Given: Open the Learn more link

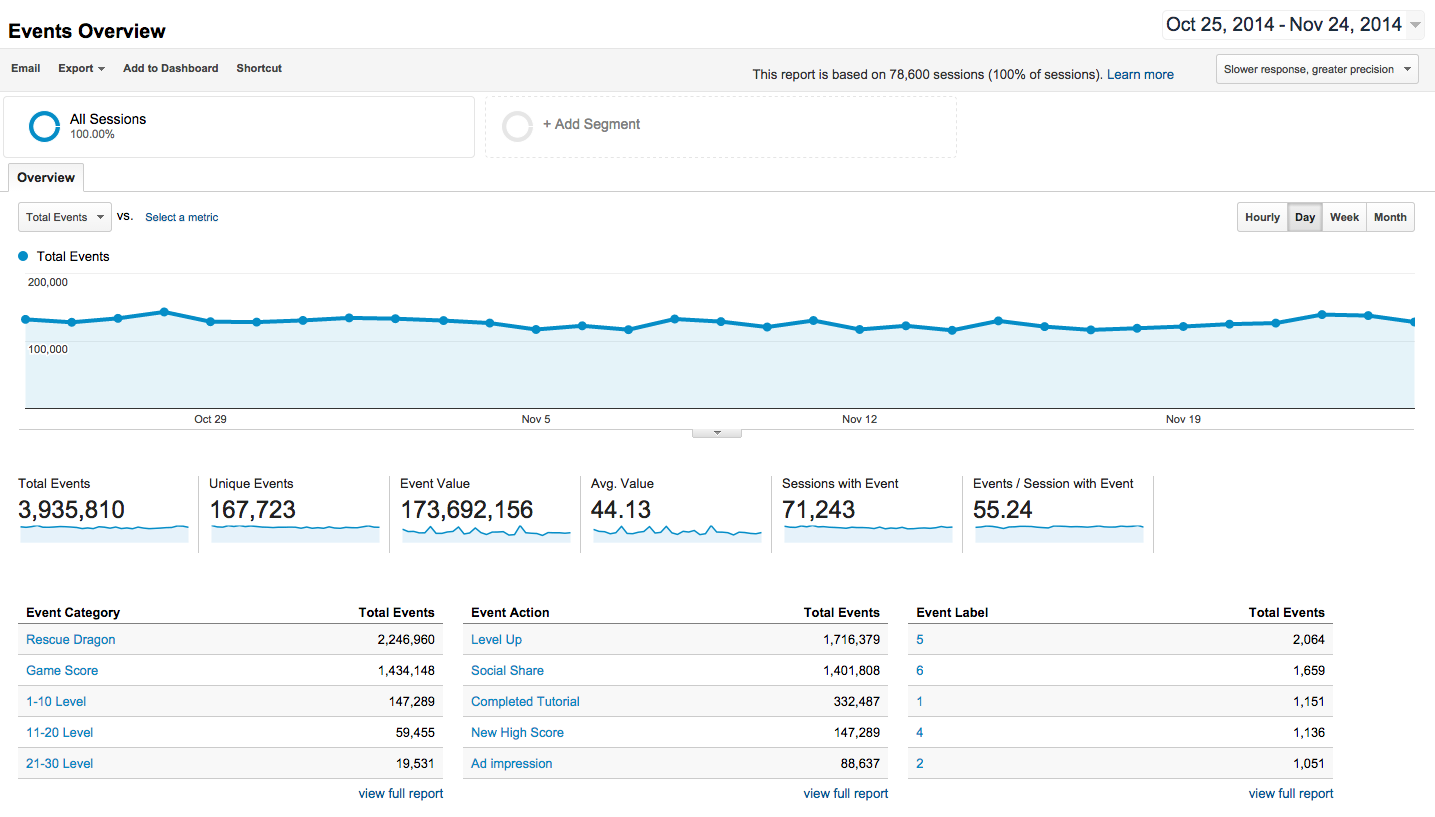Looking at the screenshot, I should pos(1140,74).
